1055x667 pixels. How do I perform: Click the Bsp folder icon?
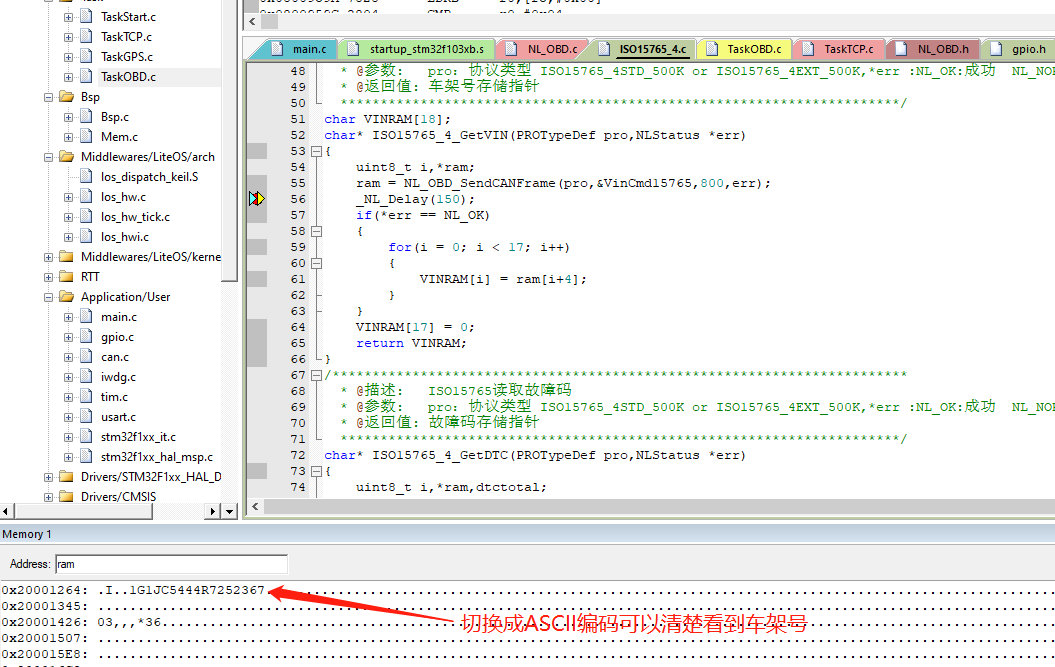tap(67, 96)
